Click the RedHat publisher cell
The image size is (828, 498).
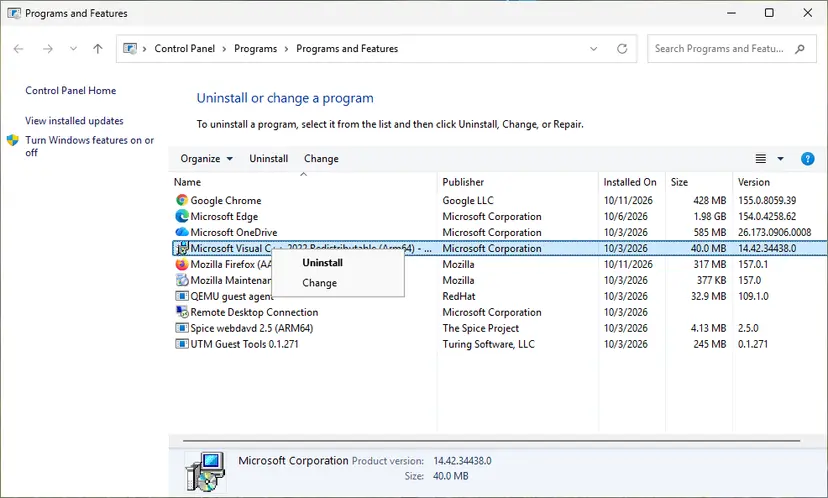click(x=459, y=296)
